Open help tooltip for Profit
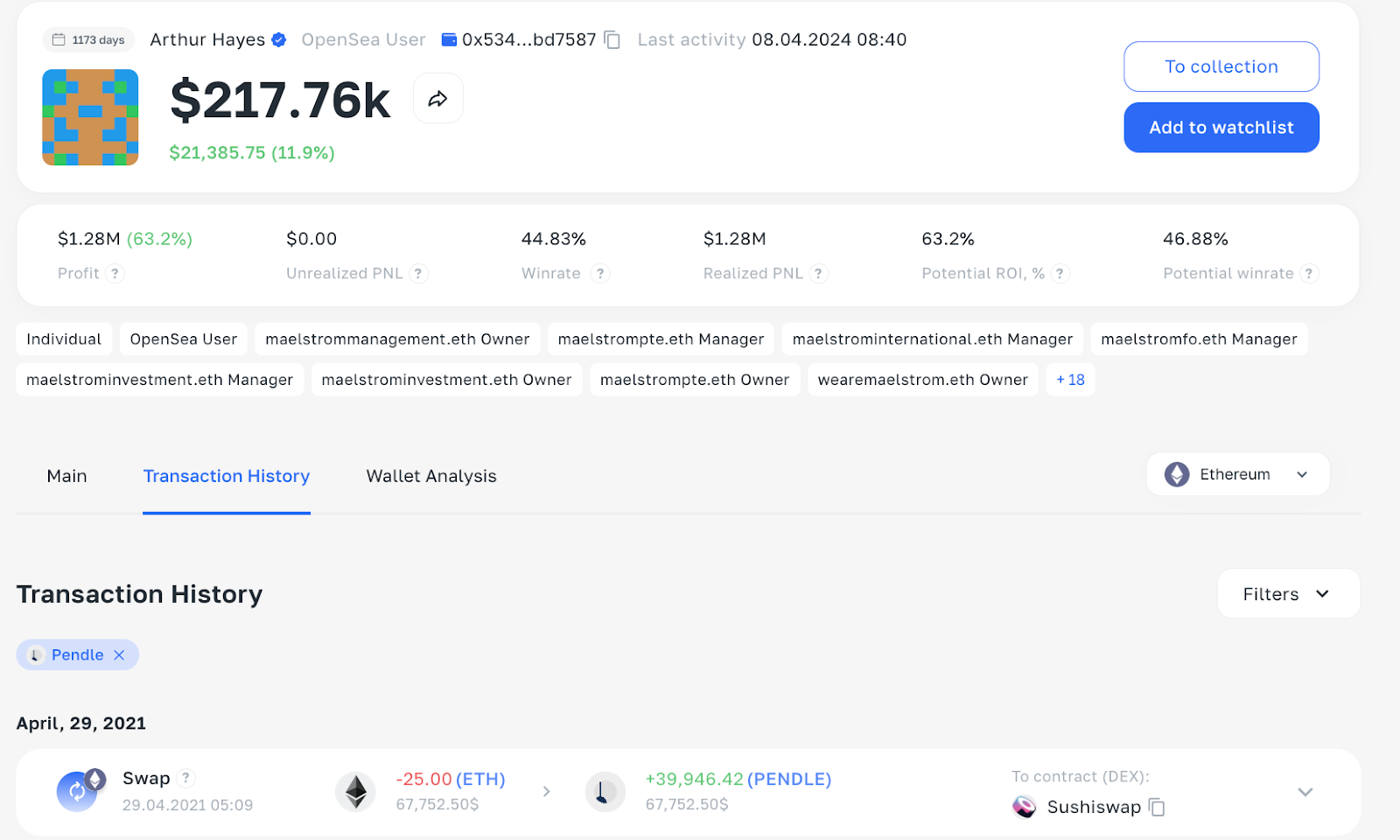Image resolution: width=1400 pixels, height=840 pixels. (x=115, y=274)
